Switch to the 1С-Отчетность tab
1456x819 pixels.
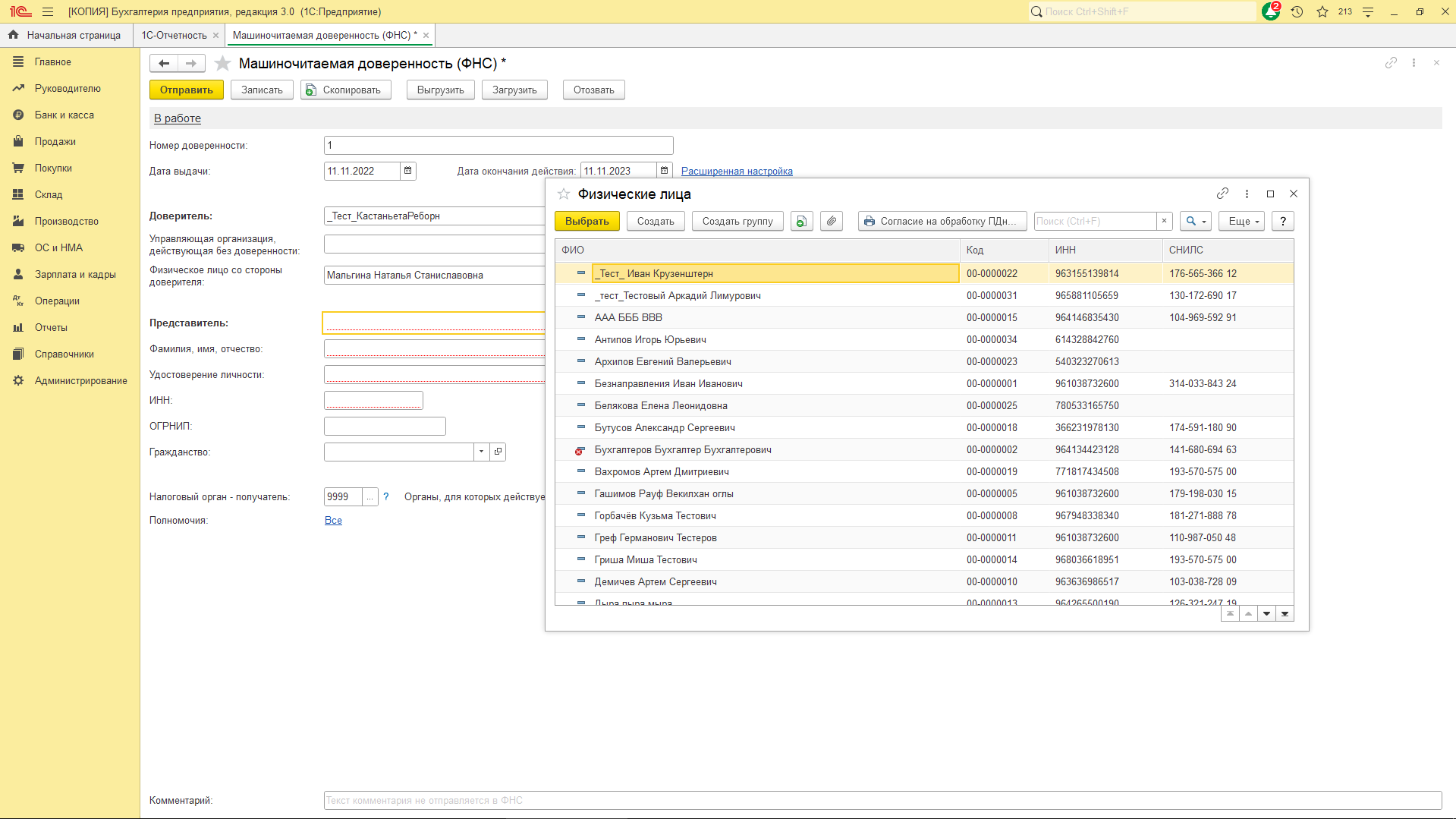click(174, 35)
